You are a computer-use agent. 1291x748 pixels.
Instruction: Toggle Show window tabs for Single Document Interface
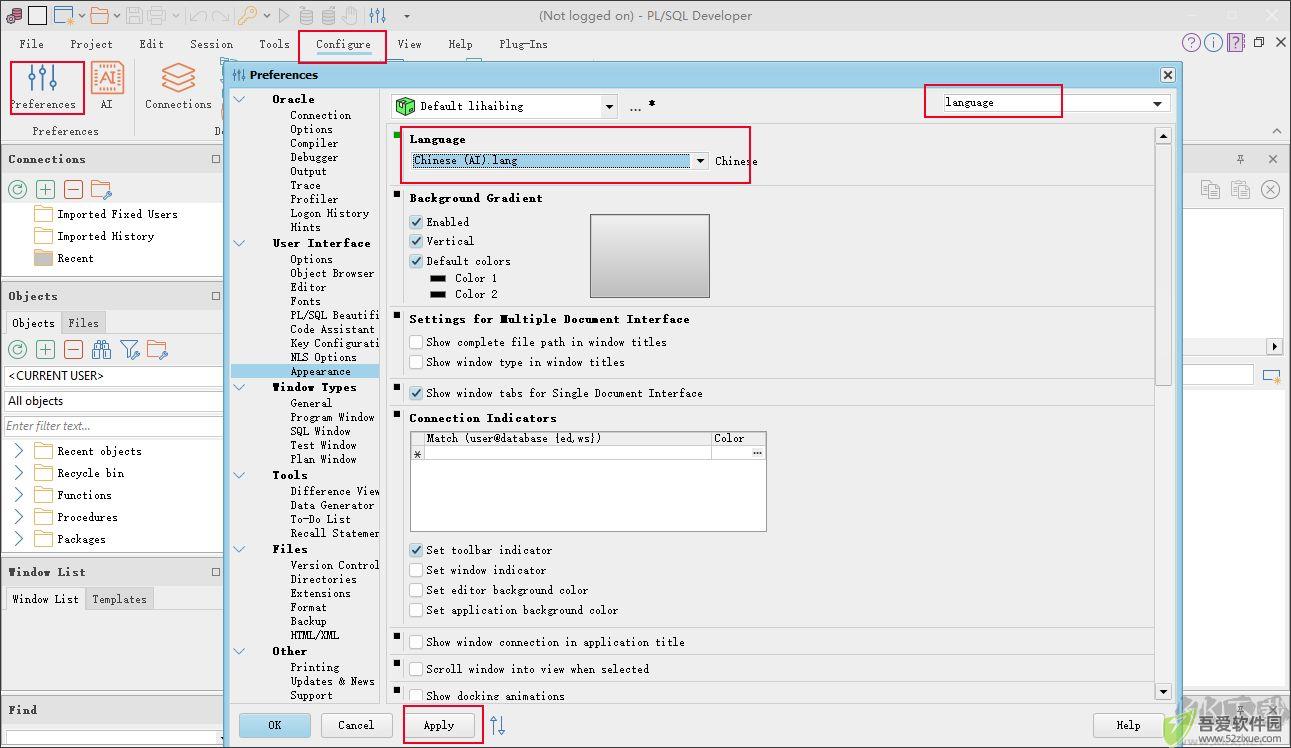[x=416, y=393]
